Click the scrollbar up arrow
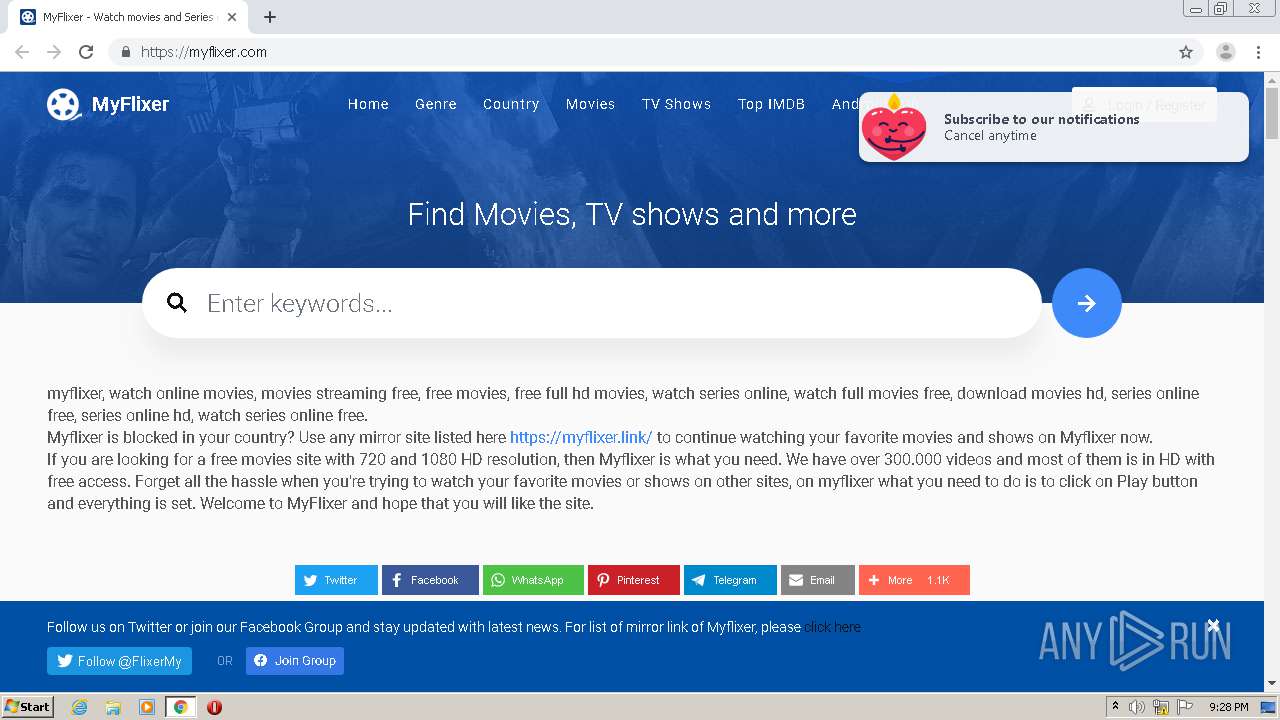Image resolution: width=1280 pixels, height=720 pixels. 1272,80
